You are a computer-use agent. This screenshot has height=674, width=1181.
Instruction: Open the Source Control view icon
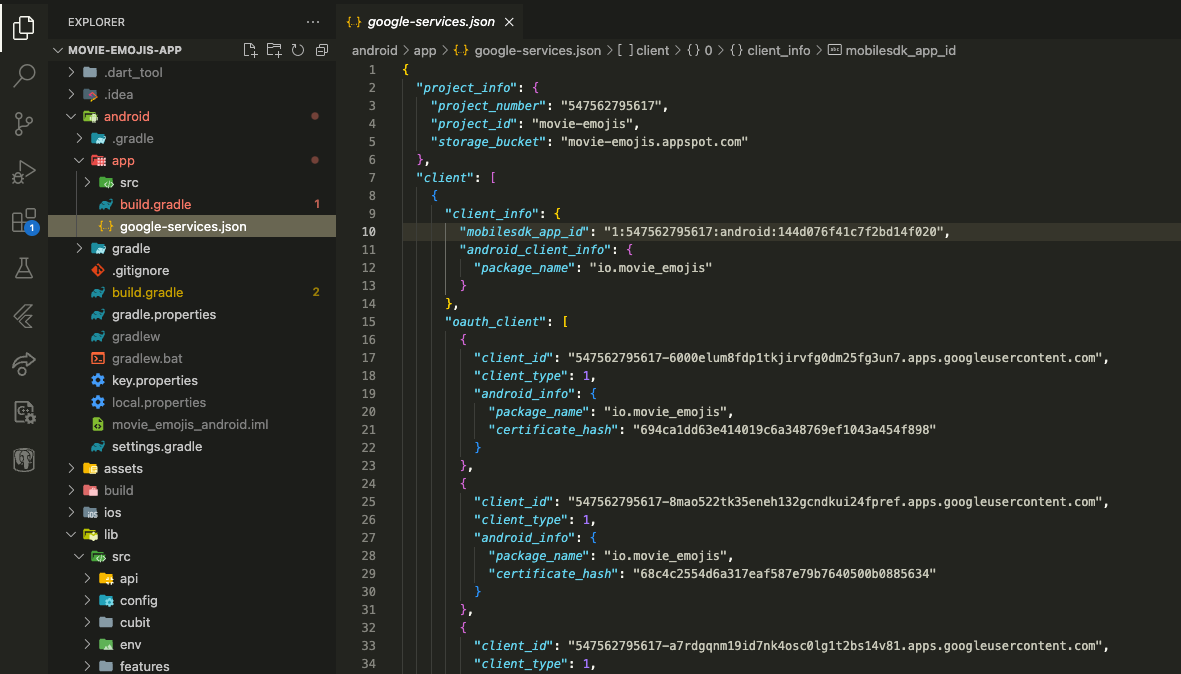[23, 124]
